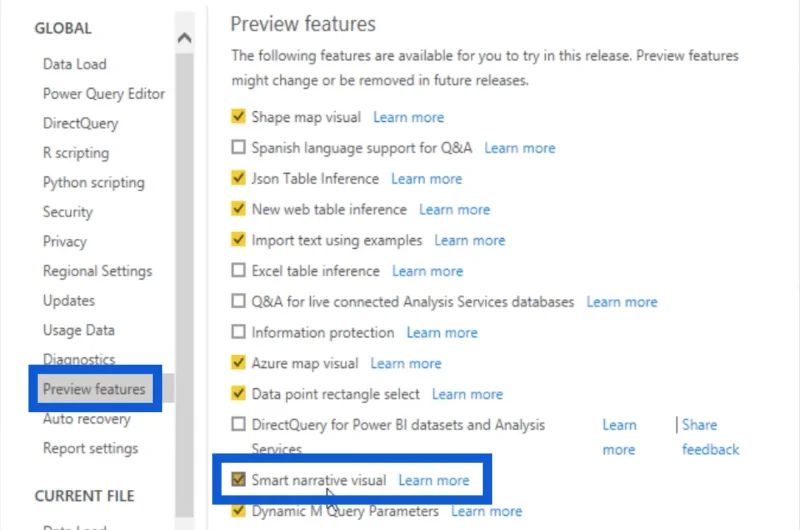Enable DirectQuery for Power BI datasets
The image size is (800, 530).
tap(238, 424)
